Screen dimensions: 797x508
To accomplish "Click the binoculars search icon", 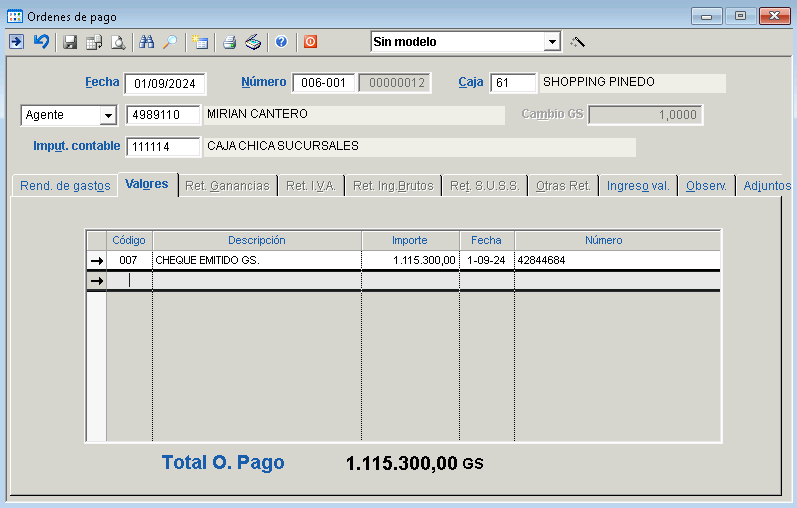I will 147,42.
